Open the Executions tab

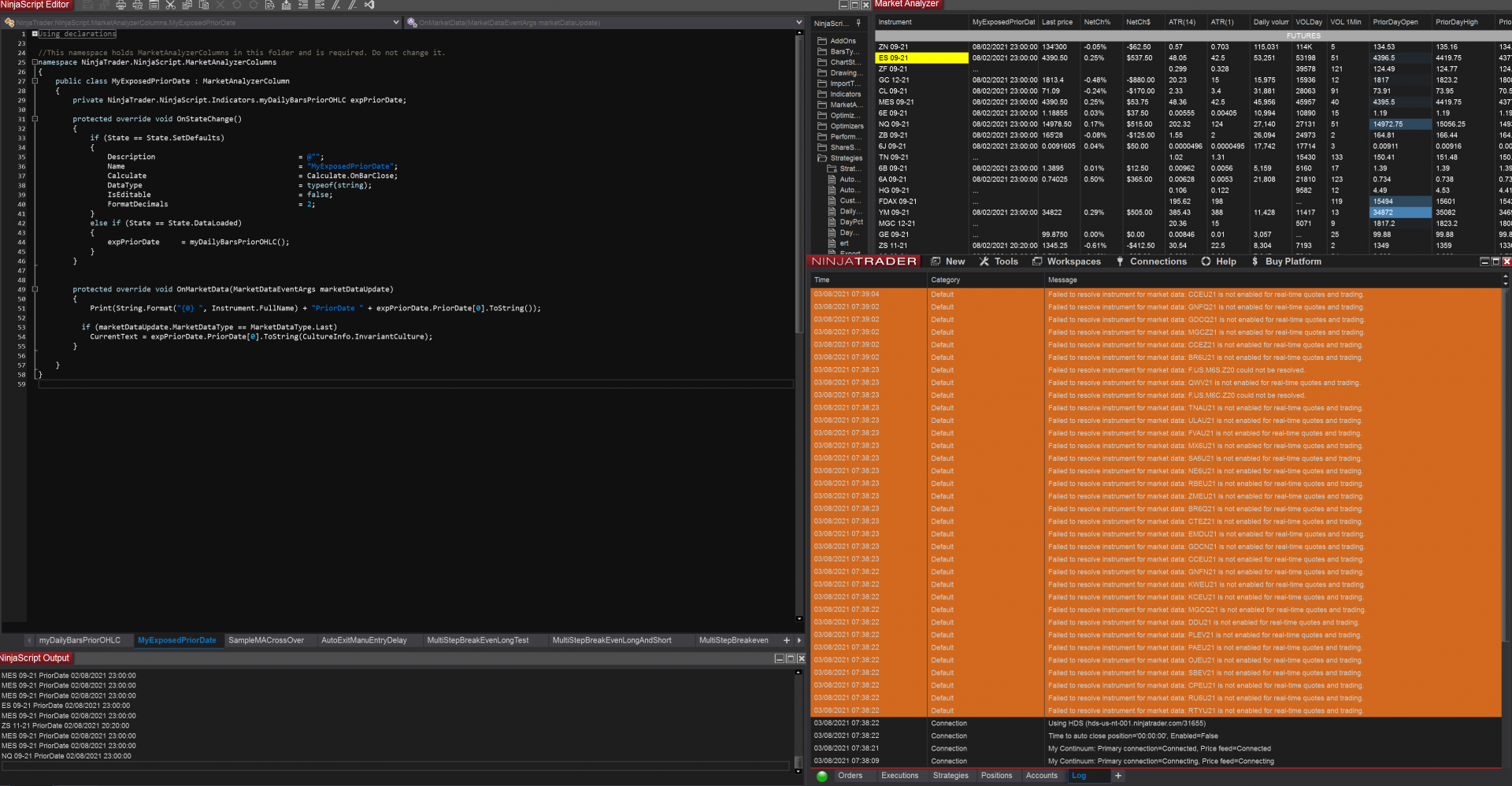[899, 776]
